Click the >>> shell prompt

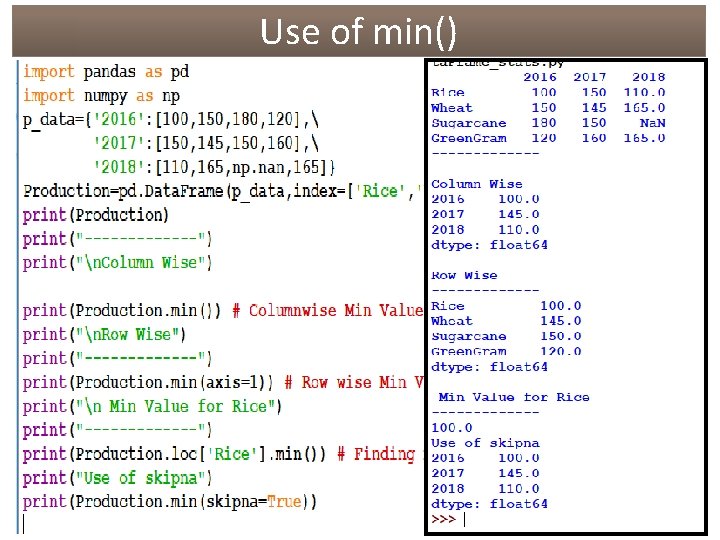click(443, 519)
